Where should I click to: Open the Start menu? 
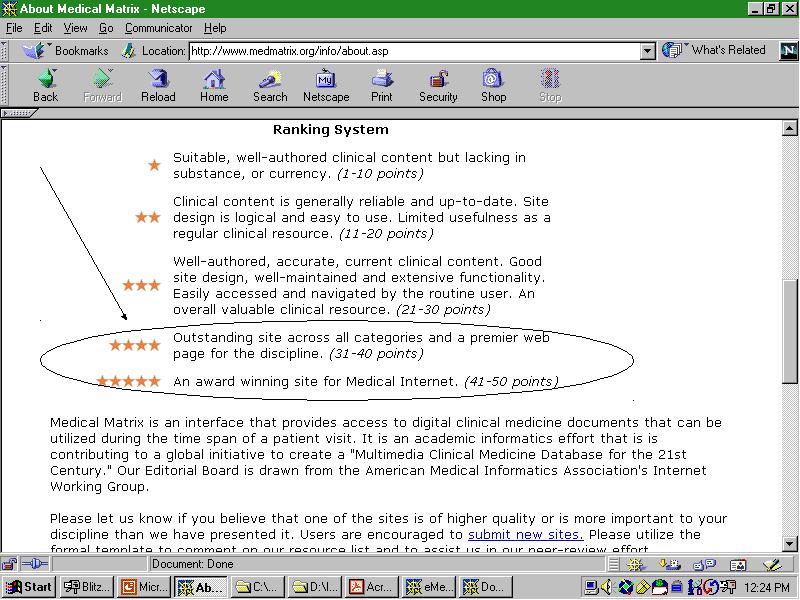(x=29, y=587)
